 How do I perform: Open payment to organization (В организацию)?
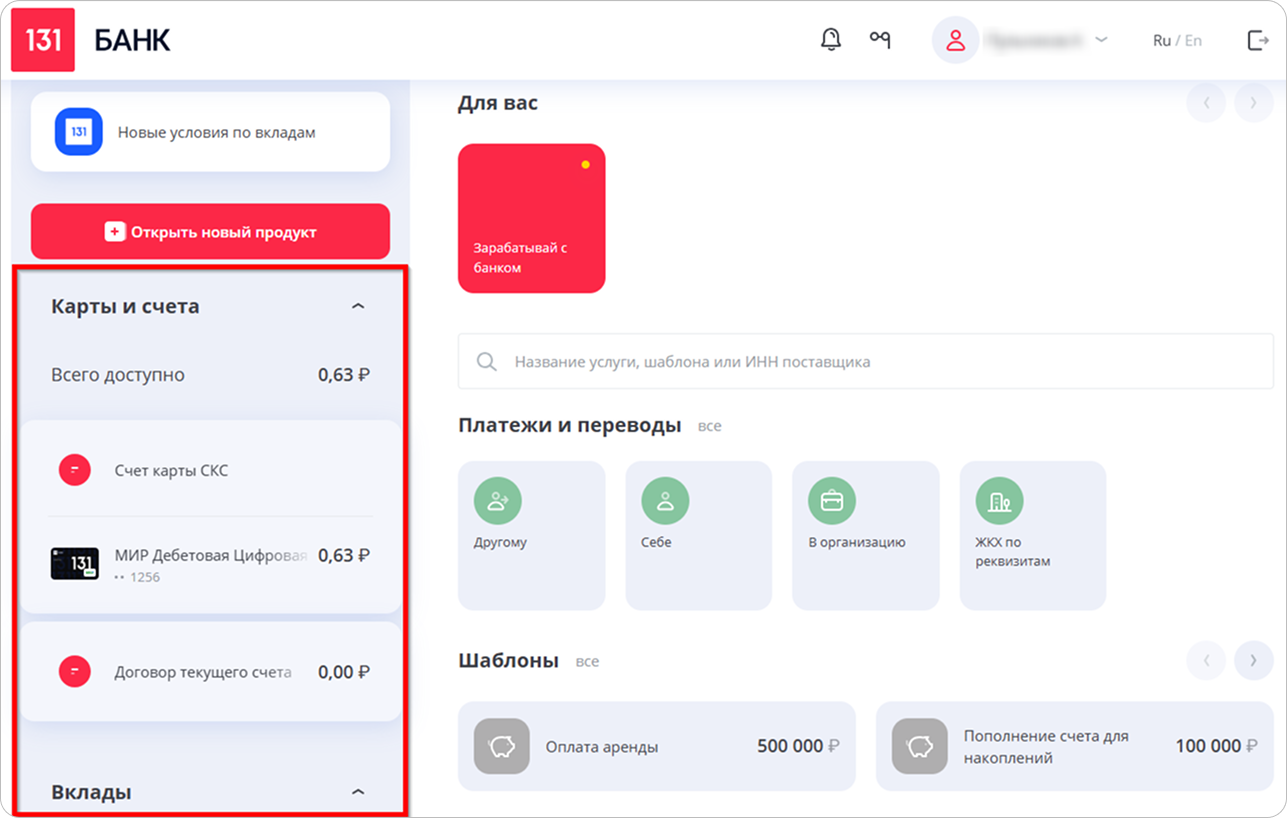pos(865,535)
